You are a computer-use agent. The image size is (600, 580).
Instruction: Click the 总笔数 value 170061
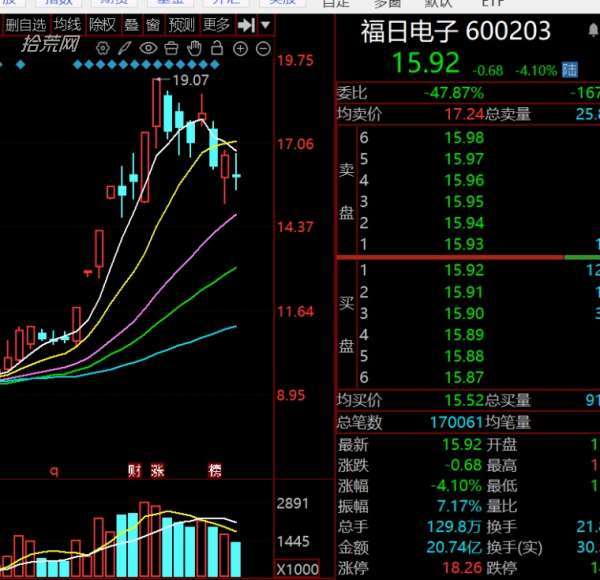[x=457, y=422]
